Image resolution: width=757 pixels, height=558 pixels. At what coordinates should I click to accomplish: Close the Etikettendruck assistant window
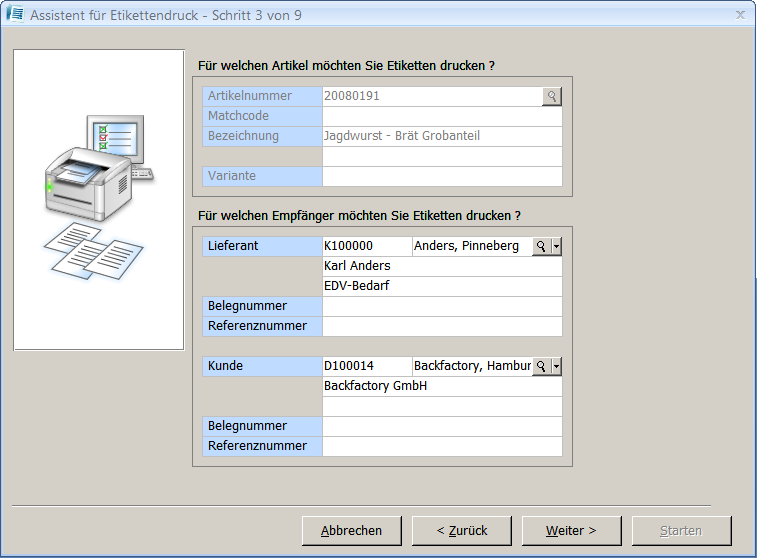(x=740, y=14)
